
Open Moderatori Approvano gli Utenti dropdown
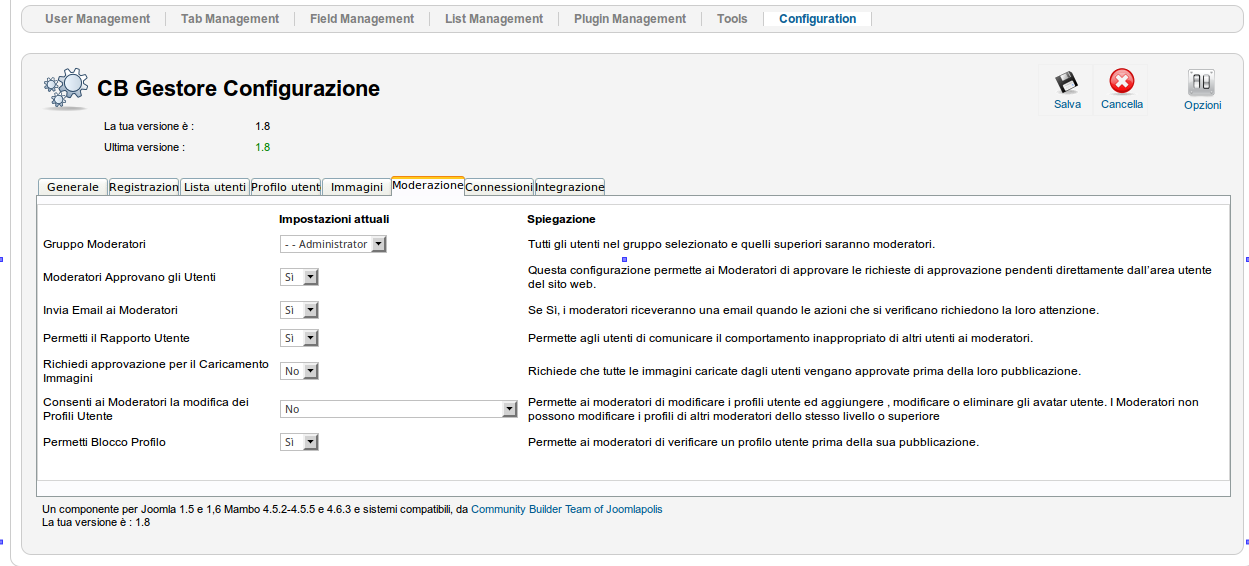tap(299, 278)
